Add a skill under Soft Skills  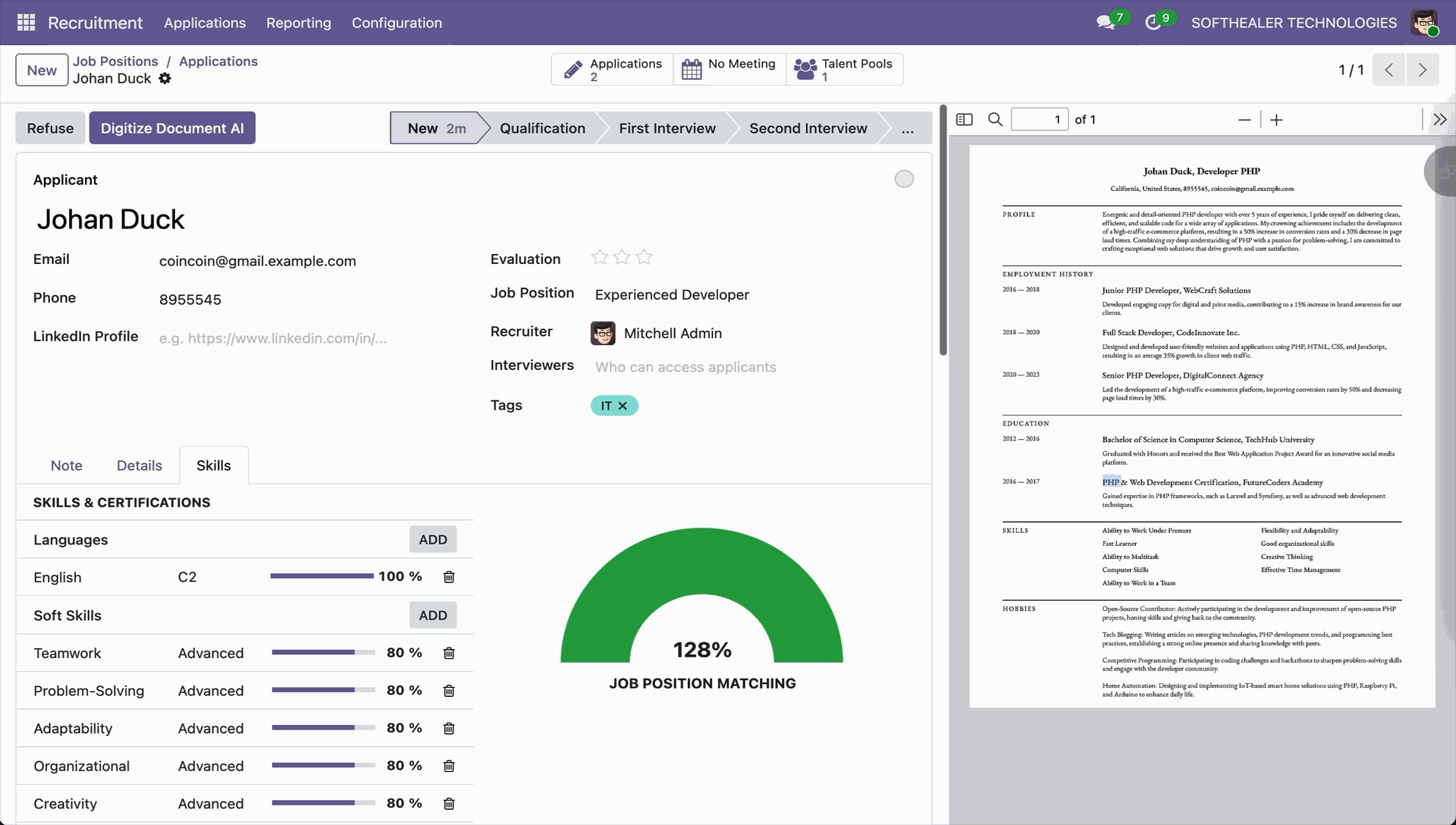(x=432, y=616)
